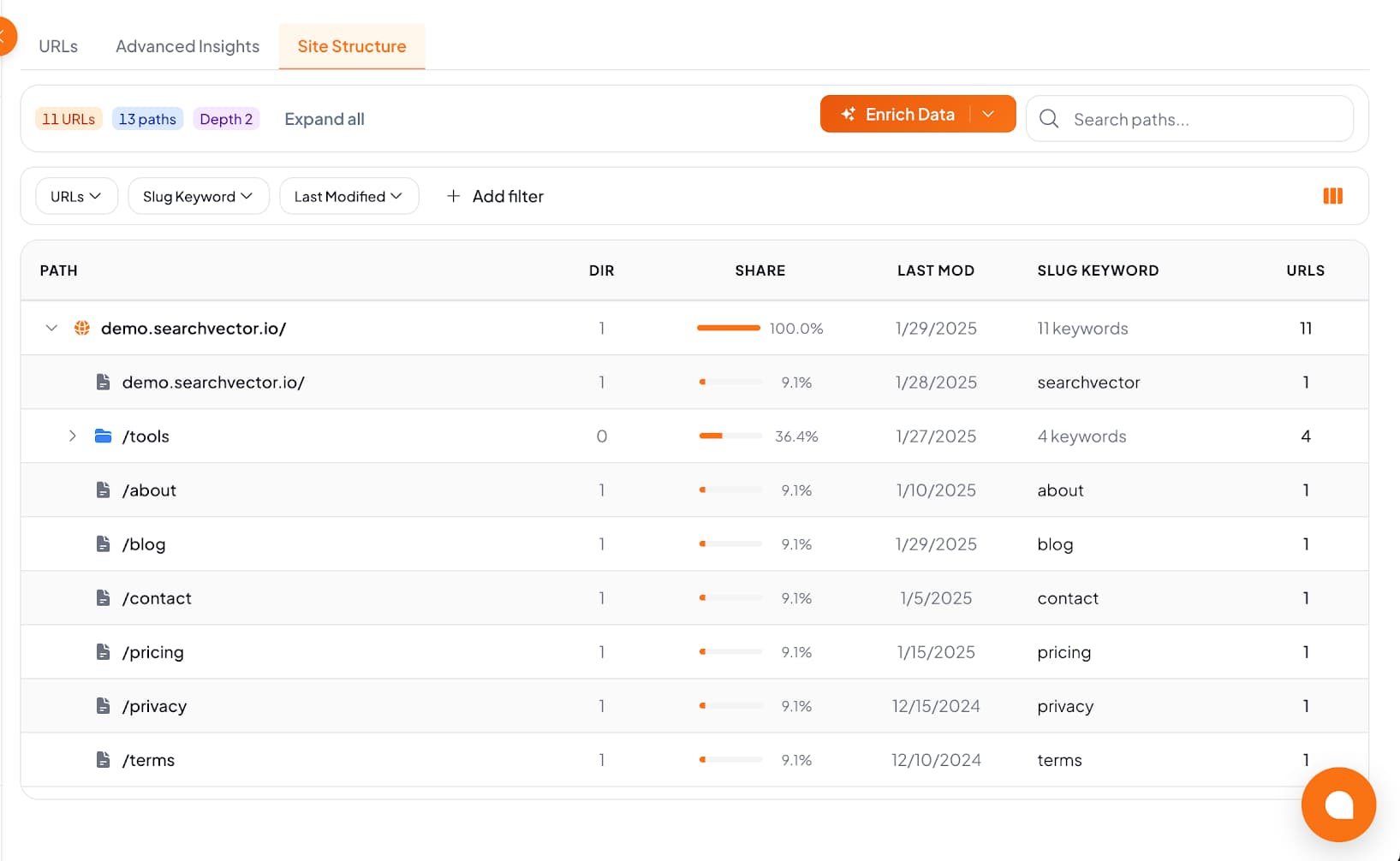Click the 36.4% share bar for /tools
The image size is (1400, 861).
[730, 436]
